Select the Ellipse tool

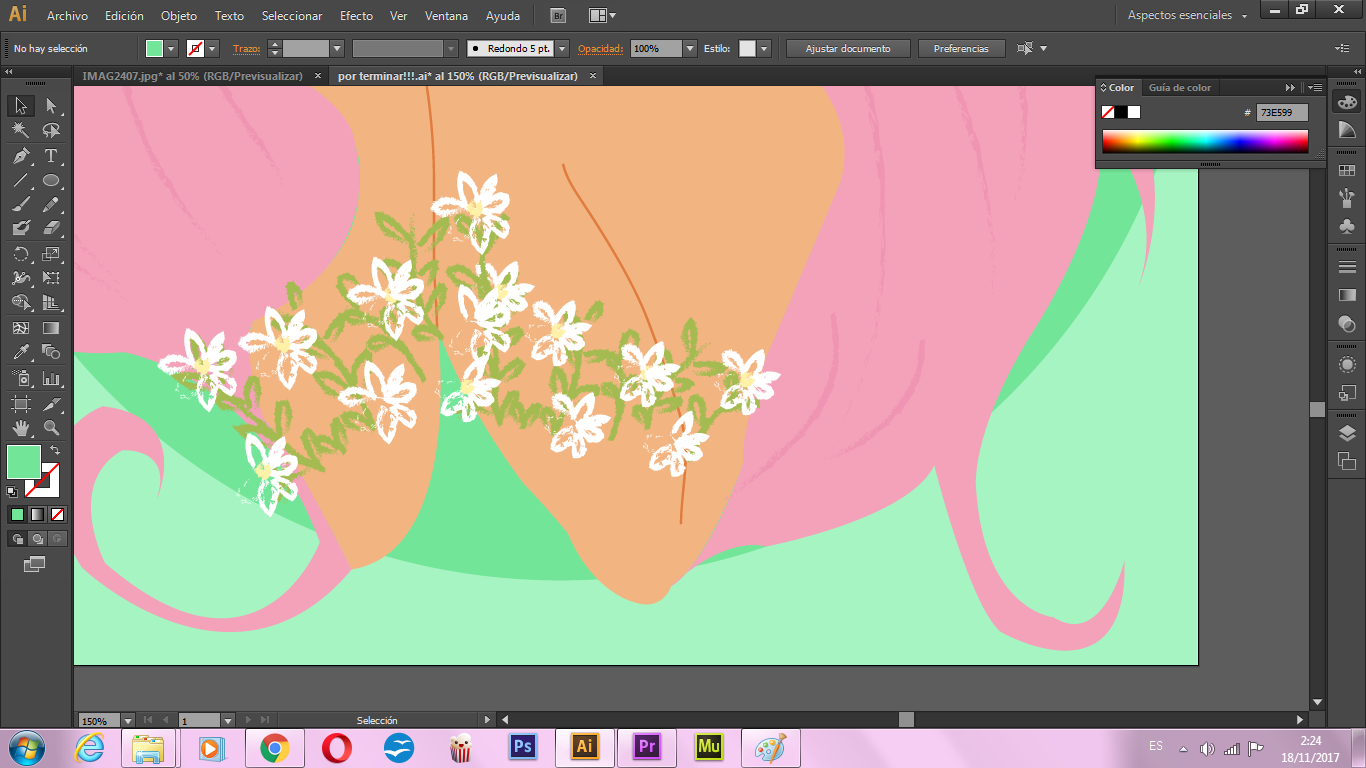51,180
